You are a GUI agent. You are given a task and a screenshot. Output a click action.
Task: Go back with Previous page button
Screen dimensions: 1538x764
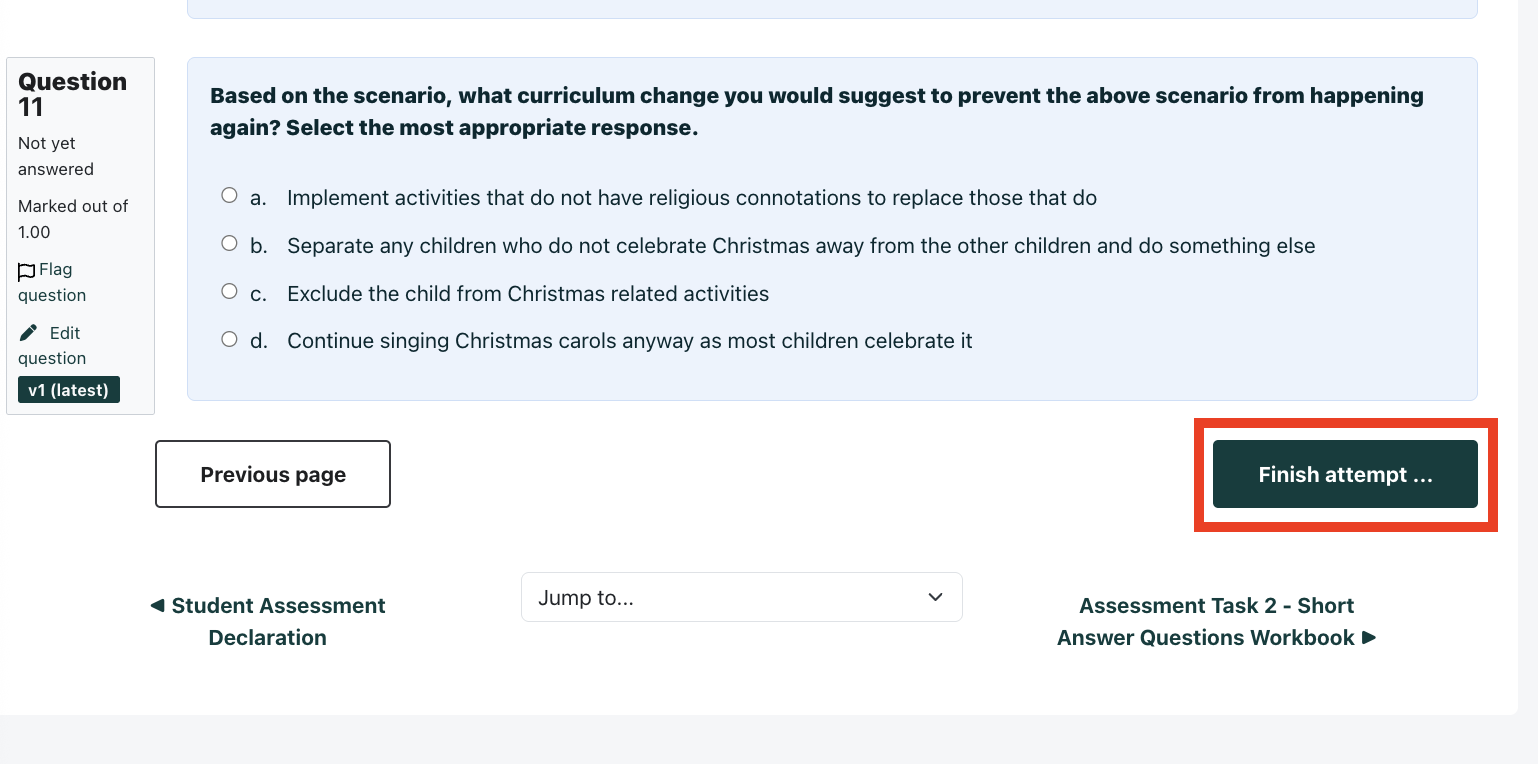coord(273,475)
